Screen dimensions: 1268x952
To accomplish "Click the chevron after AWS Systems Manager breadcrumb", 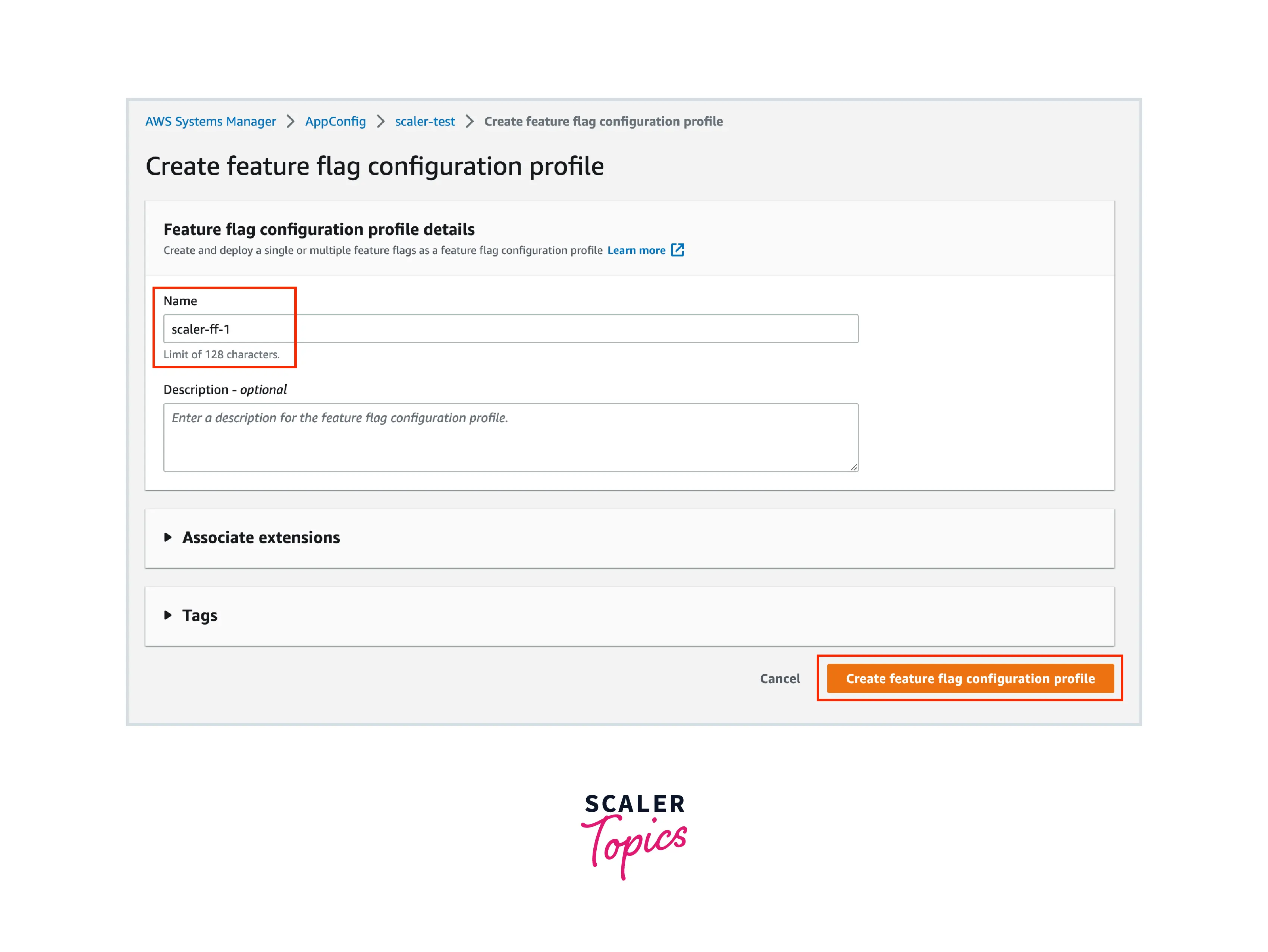I will point(291,122).
